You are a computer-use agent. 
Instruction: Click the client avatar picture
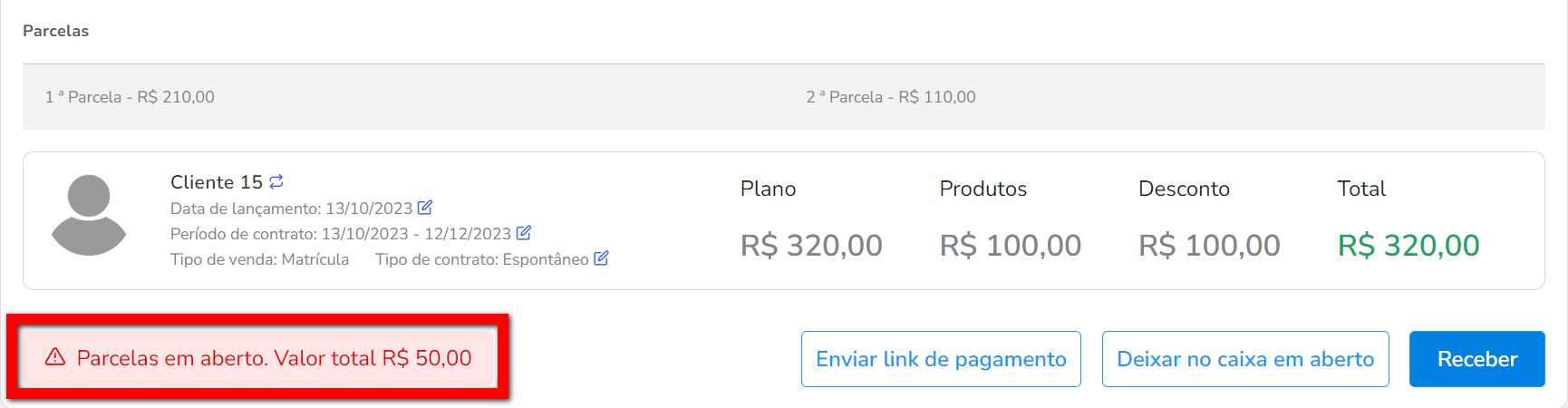pos(89,216)
